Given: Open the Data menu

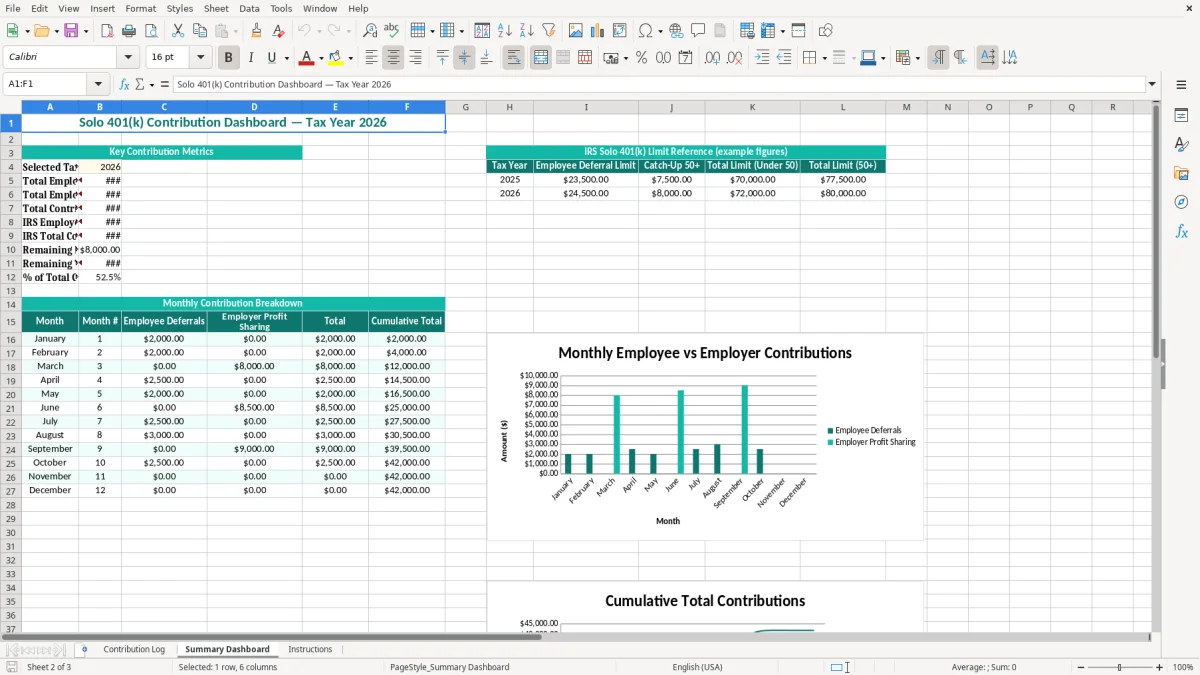Looking at the screenshot, I should (x=249, y=8).
